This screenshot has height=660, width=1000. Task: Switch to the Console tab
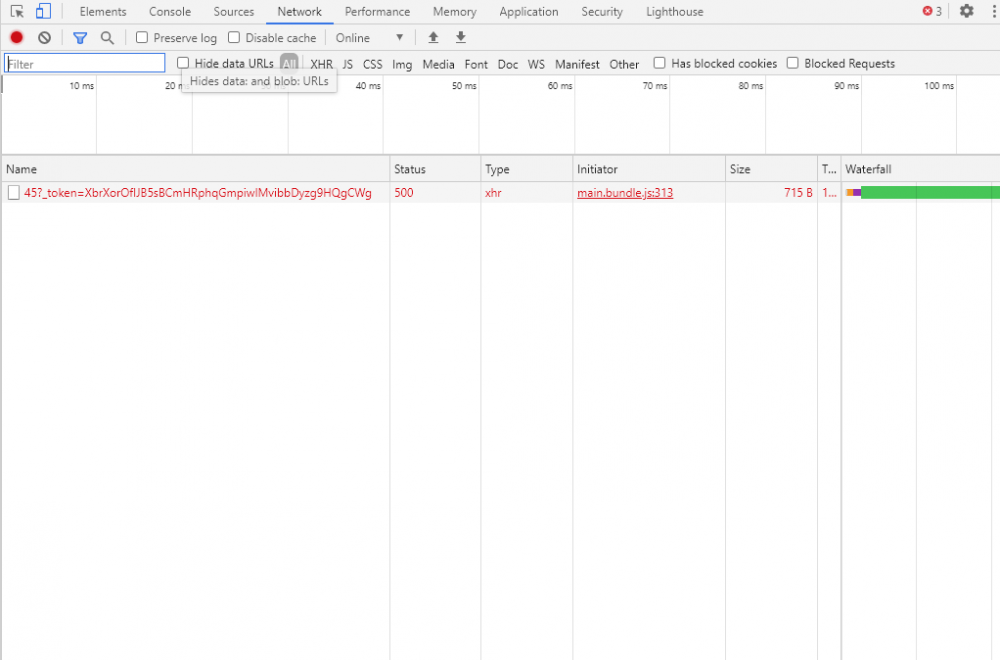(170, 12)
